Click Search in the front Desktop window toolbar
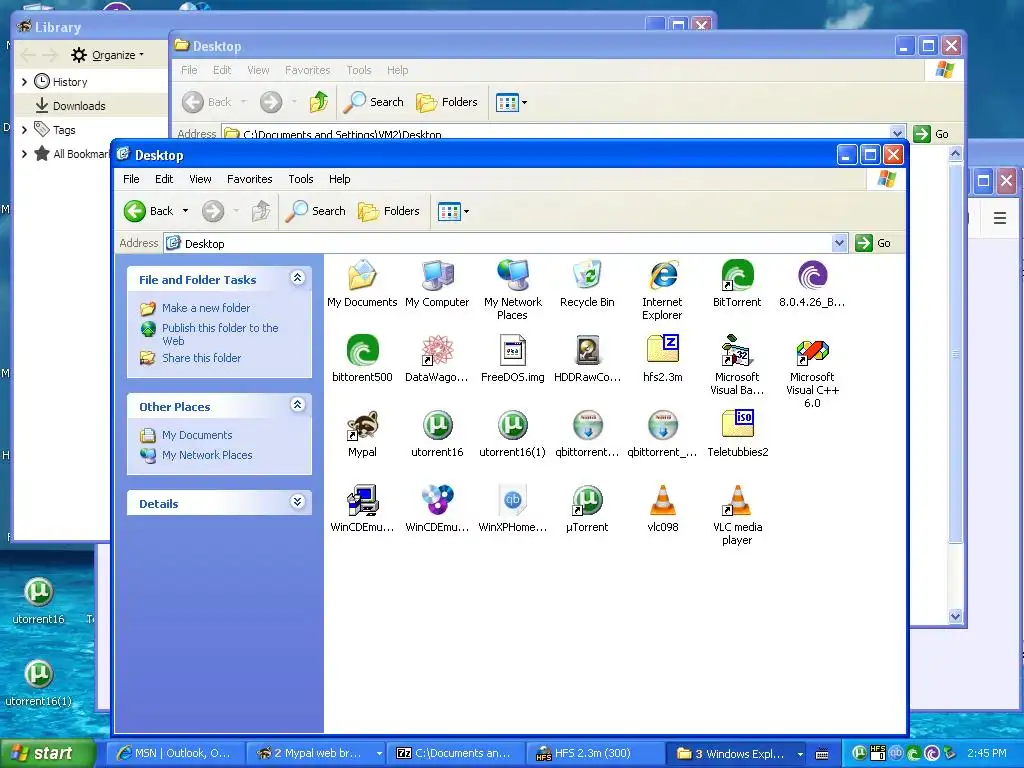Viewport: 1024px width, 768px height. (x=317, y=211)
